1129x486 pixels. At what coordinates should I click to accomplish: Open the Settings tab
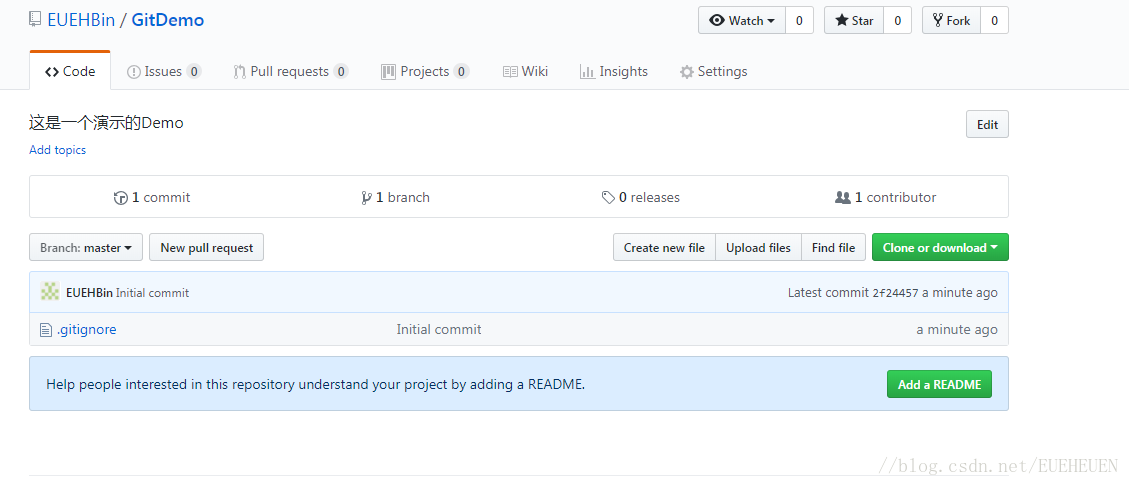(714, 71)
